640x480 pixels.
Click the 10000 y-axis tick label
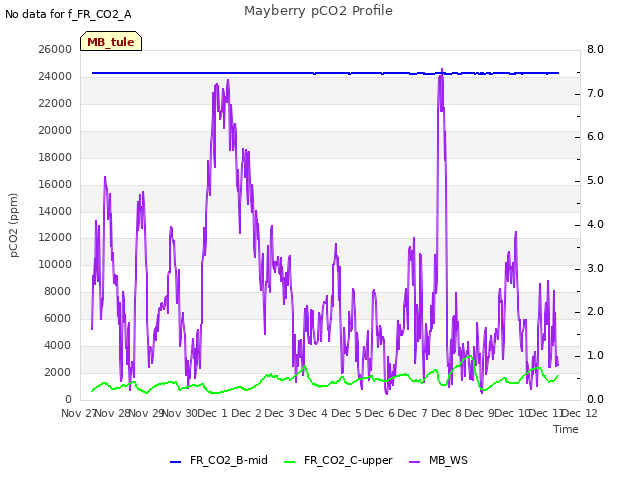55,264
